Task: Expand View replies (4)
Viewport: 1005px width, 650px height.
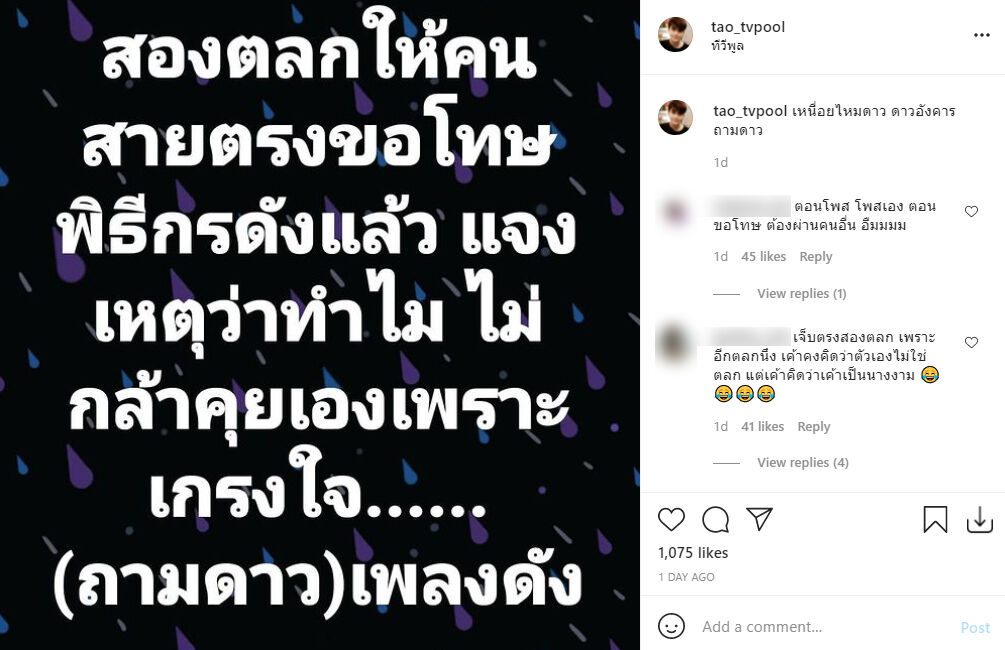Action: point(802,463)
